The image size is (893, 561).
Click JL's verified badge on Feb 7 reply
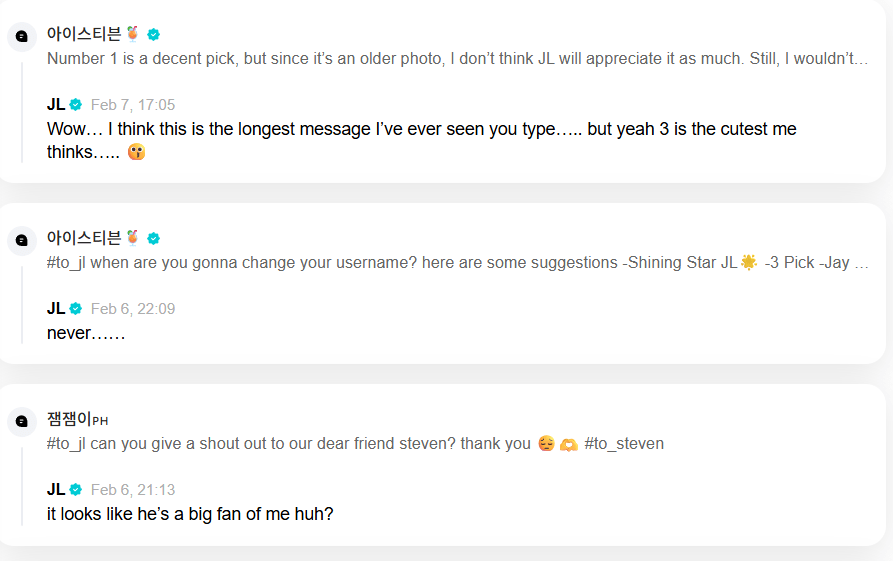click(x=76, y=104)
